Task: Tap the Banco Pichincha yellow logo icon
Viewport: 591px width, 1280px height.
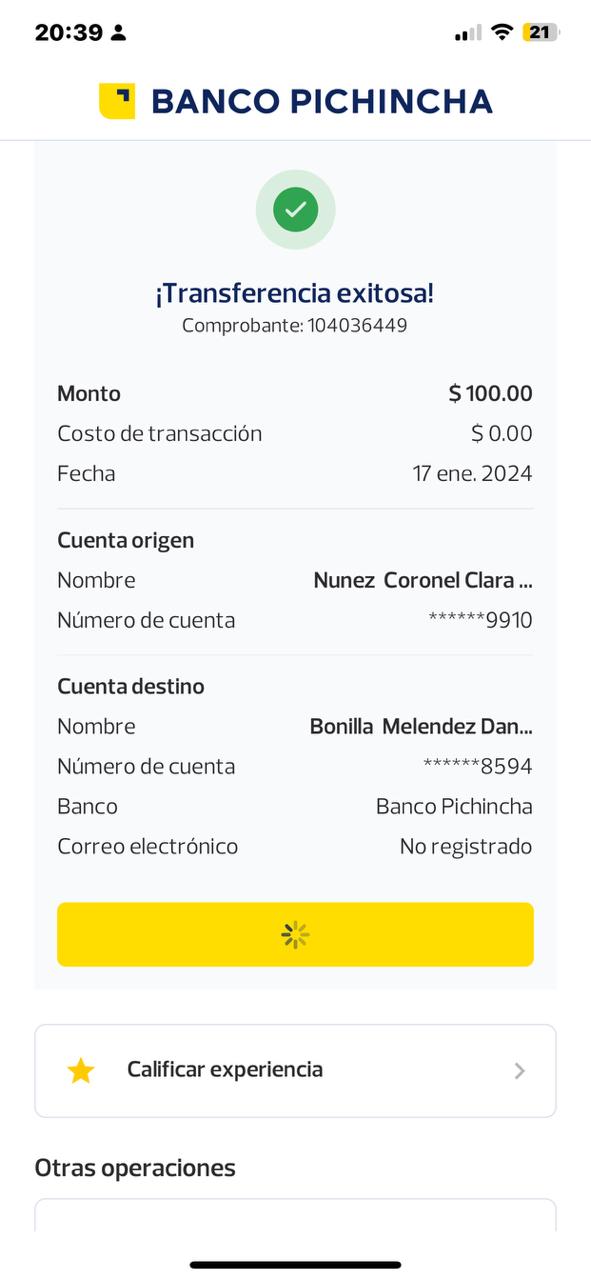Action: tap(117, 101)
